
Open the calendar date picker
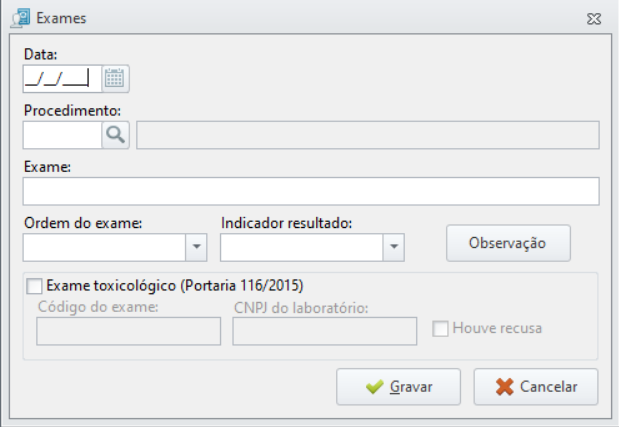click(115, 79)
